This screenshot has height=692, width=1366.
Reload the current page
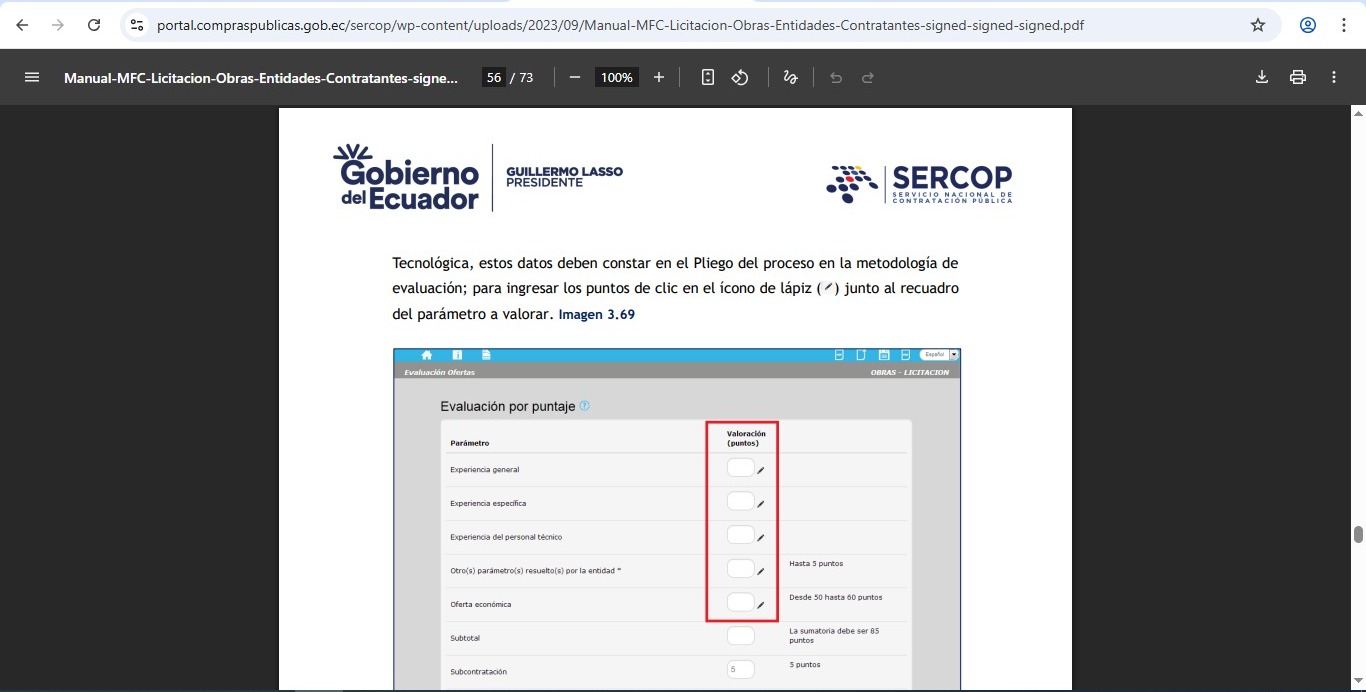(94, 25)
